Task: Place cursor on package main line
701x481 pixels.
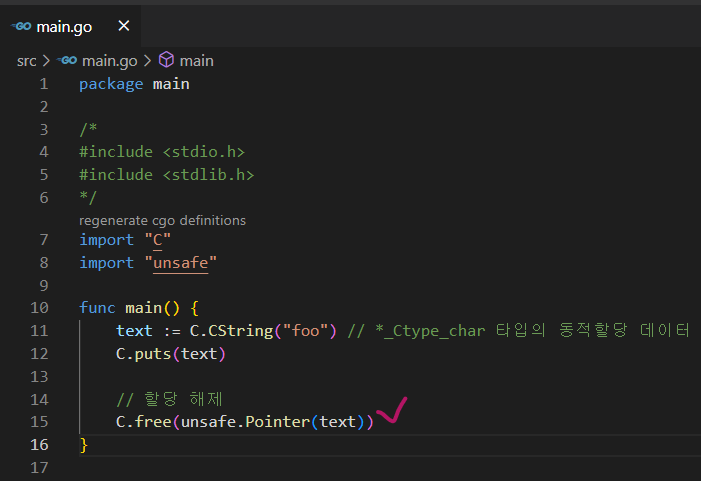Action: click(134, 84)
